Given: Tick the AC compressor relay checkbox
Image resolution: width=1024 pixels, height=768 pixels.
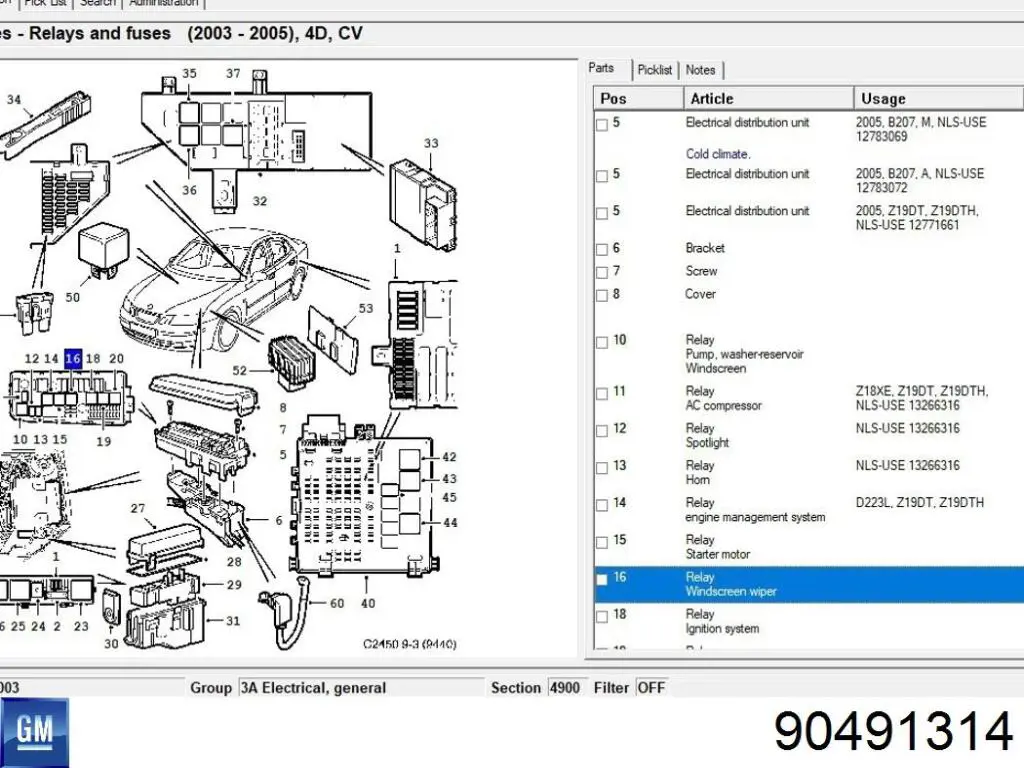Looking at the screenshot, I should (x=602, y=393).
